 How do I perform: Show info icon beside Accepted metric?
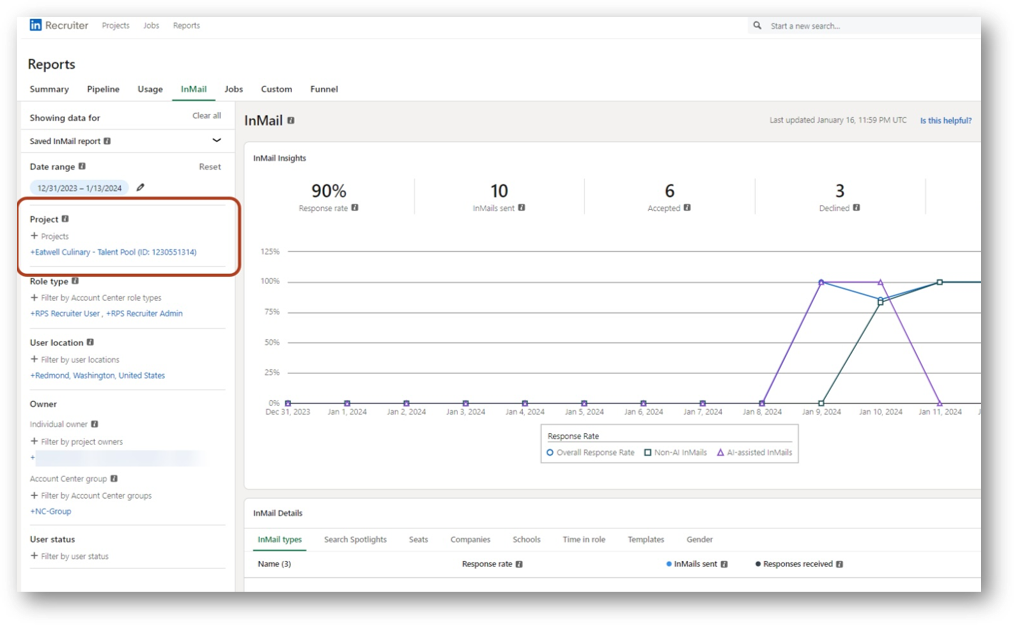point(687,208)
